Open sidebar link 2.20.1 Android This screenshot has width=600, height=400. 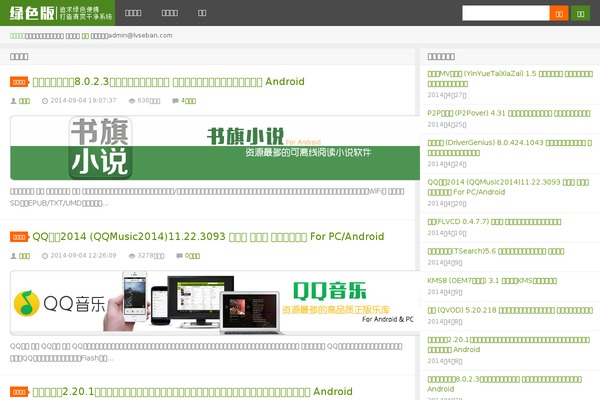pos(509,344)
